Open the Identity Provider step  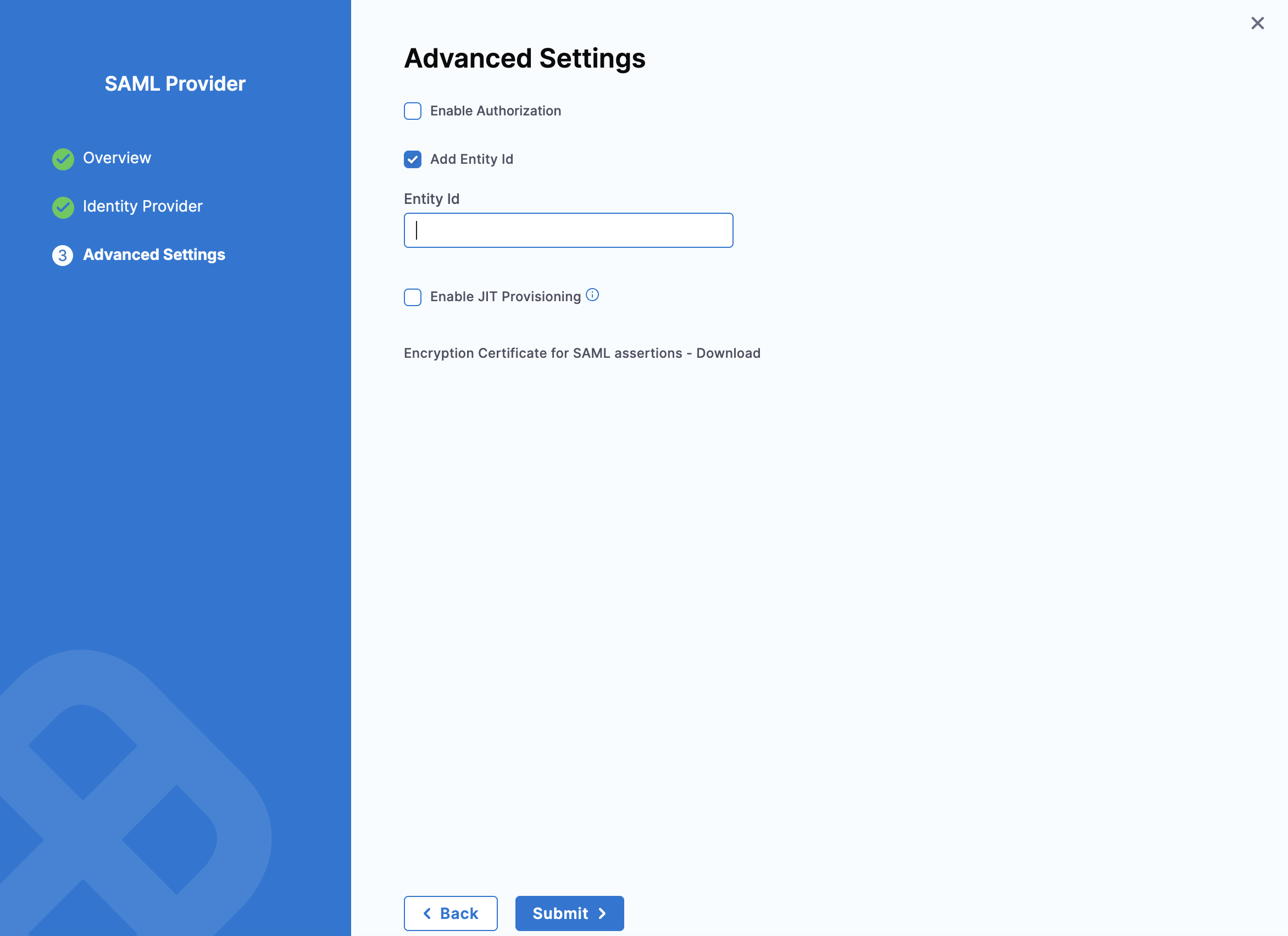[142, 206]
